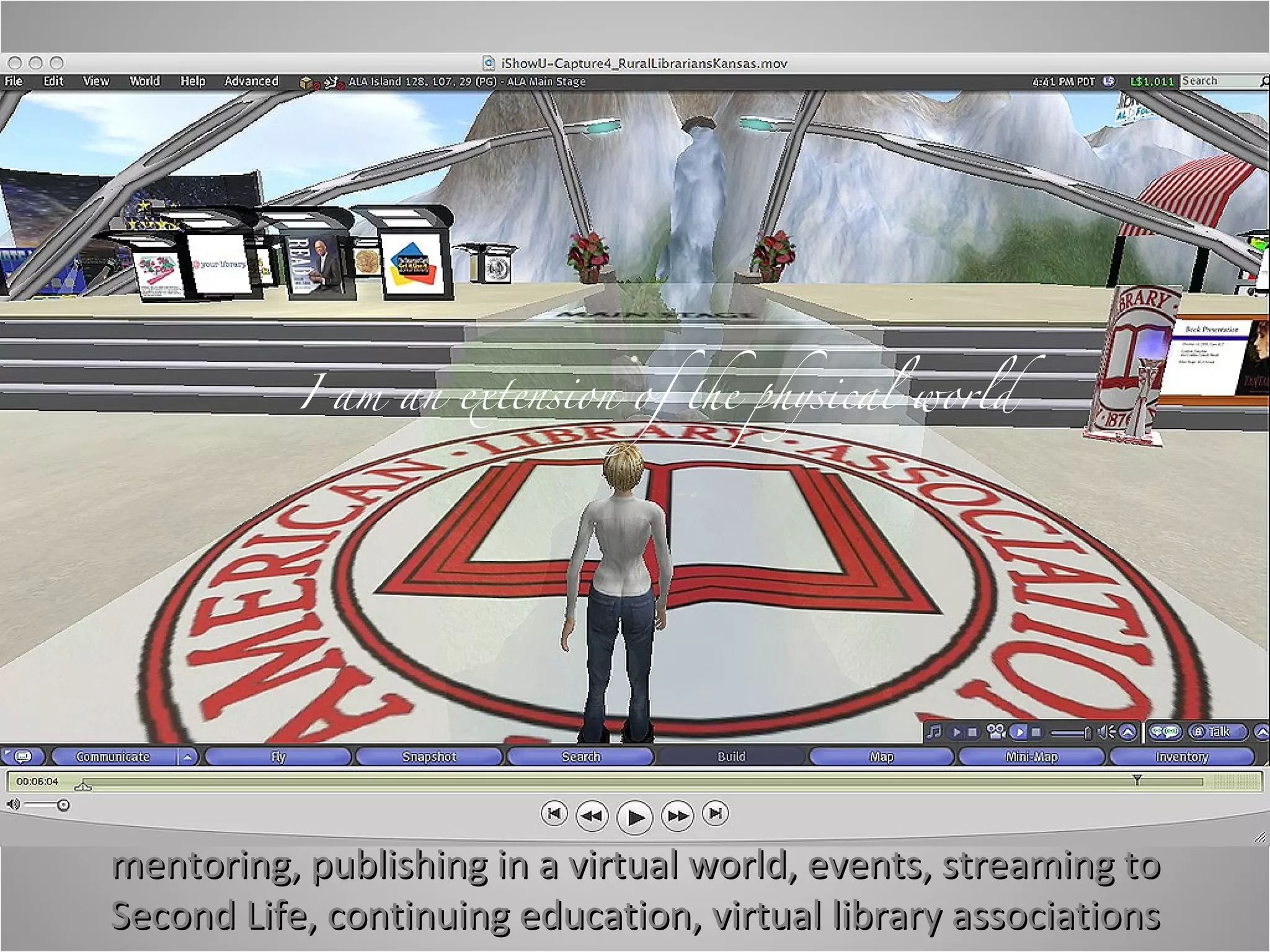
Task: Stop the parcel media
Action: pyautogui.click(x=1036, y=732)
